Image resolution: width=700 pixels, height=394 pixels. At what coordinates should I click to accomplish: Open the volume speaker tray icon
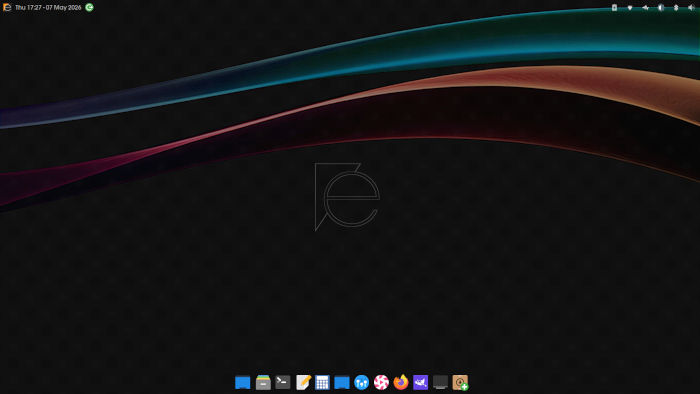[691, 8]
